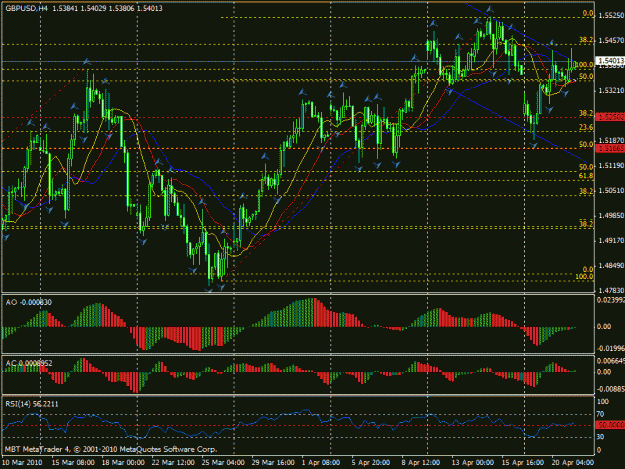Click the 70 RSI scale value
The image size is (625, 469).
click(x=600, y=414)
